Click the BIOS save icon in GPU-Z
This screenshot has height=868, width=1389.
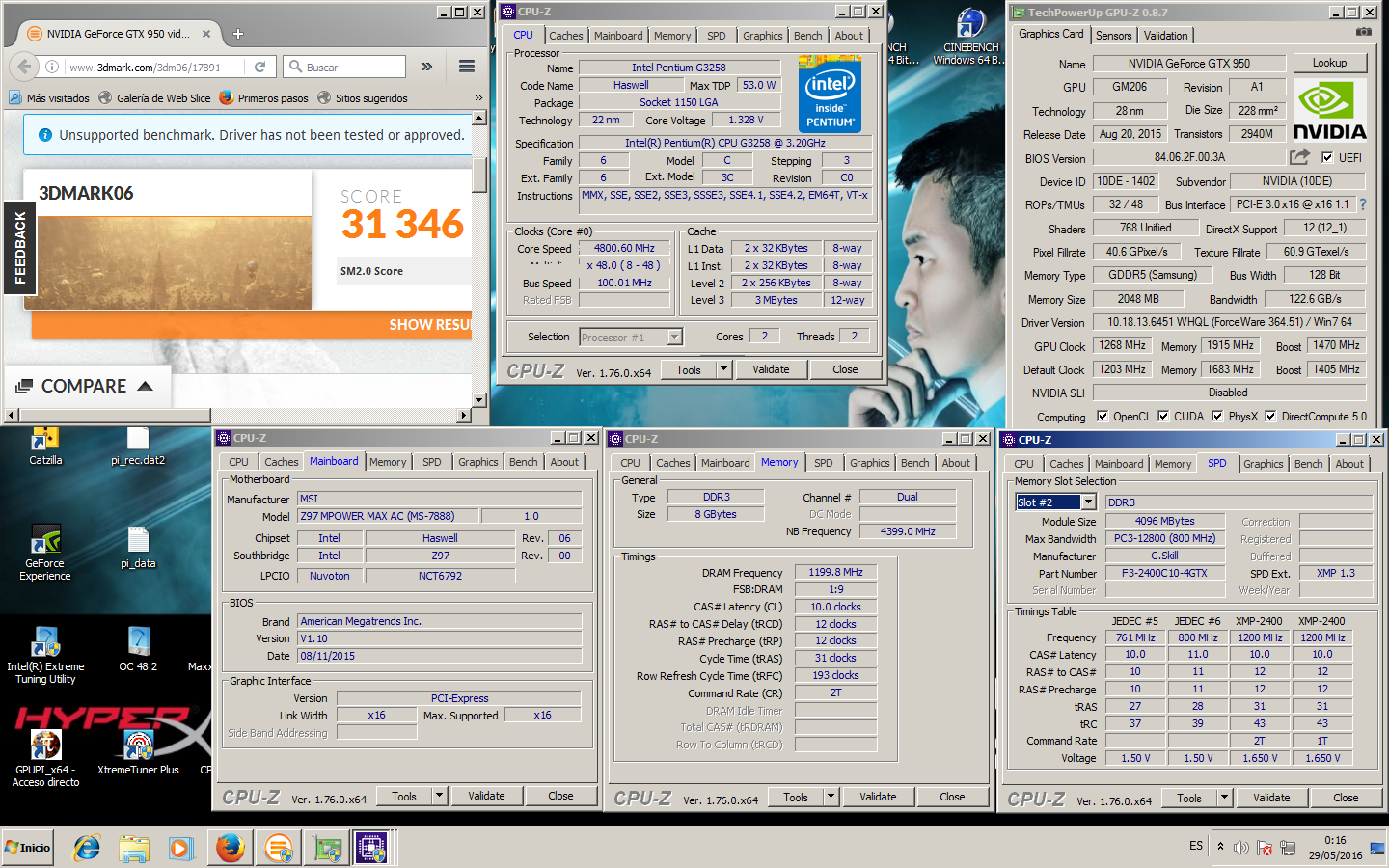tap(1300, 156)
